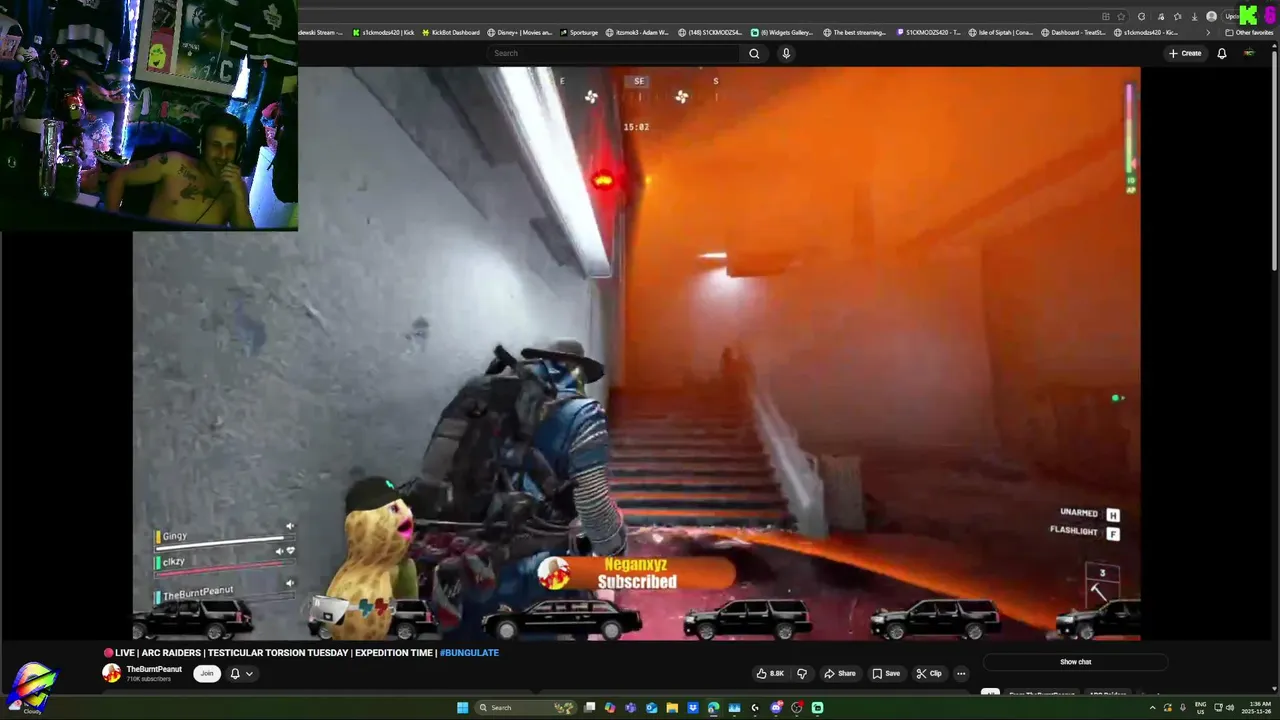Open Copilot from the taskbar
This screenshot has width=1280, height=720.
(x=610, y=708)
